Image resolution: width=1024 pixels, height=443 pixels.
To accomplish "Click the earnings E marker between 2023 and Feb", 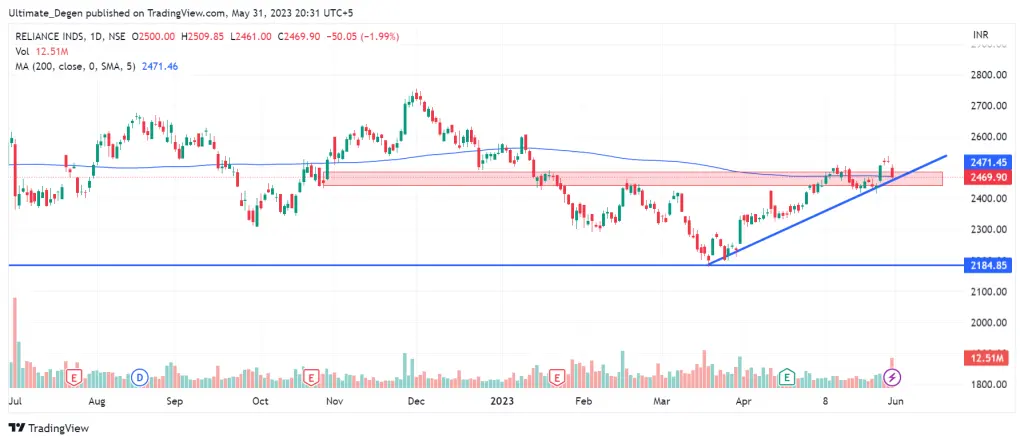I will point(557,377).
